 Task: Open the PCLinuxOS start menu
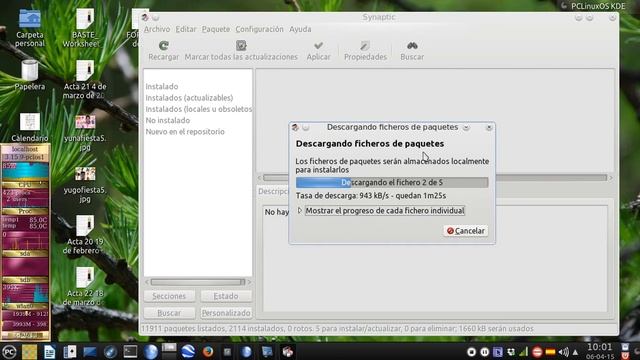pos(9,352)
